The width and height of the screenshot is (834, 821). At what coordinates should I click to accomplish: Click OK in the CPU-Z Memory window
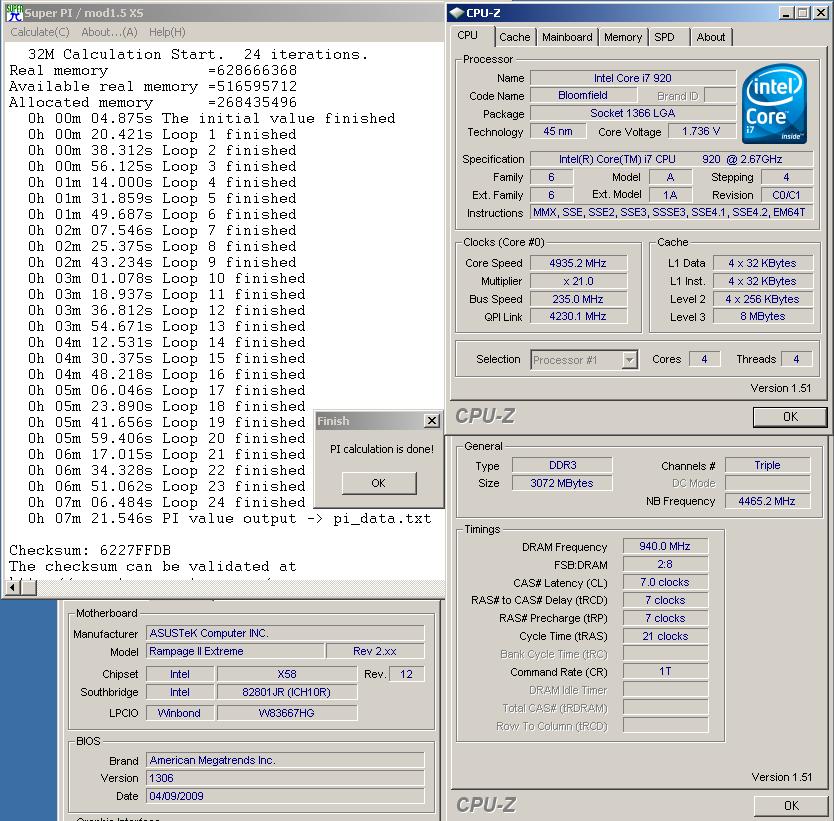point(791,806)
